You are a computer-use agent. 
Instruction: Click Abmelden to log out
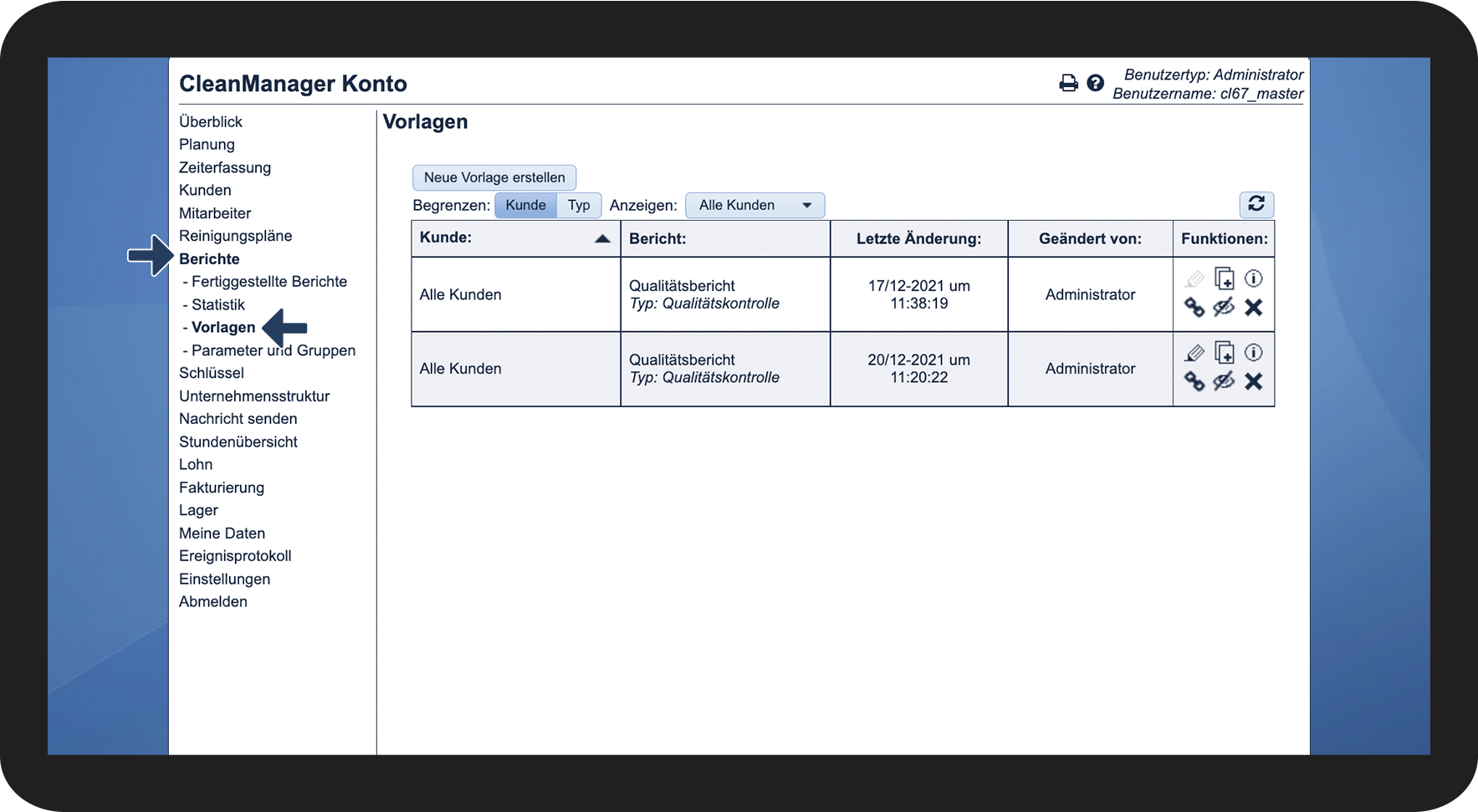pos(213,601)
